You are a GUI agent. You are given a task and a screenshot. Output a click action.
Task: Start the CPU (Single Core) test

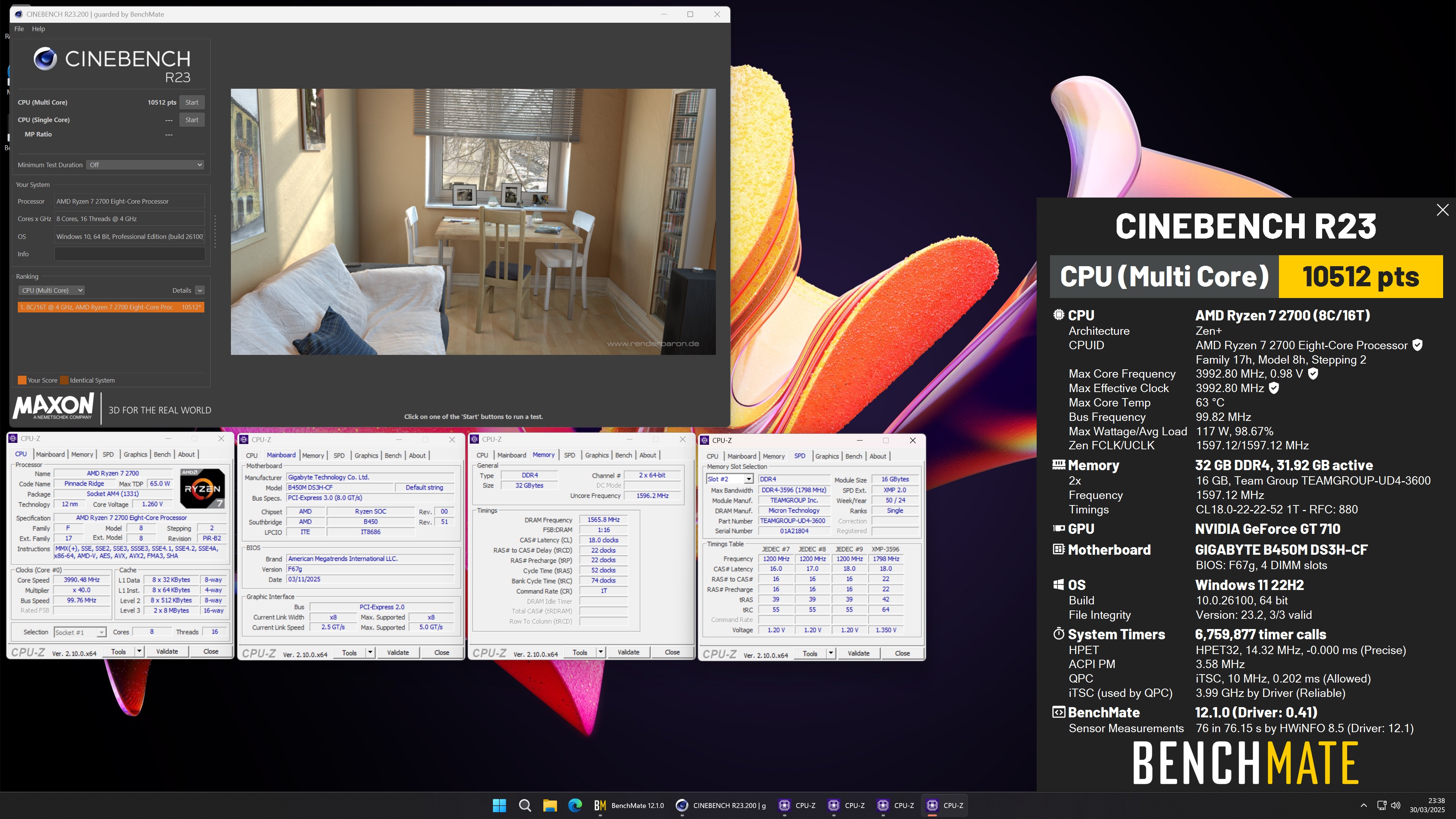191,120
